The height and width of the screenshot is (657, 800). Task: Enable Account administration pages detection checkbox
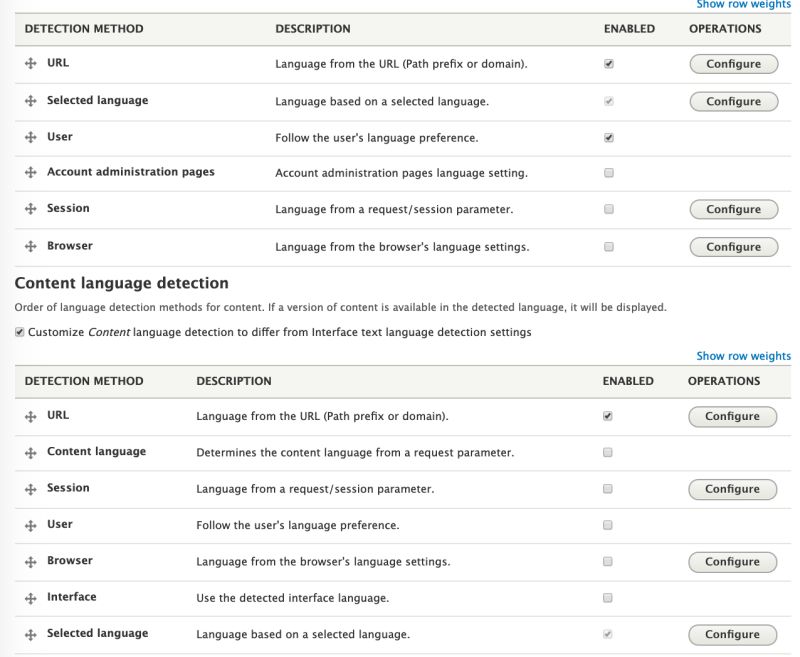tap(609, 173)
